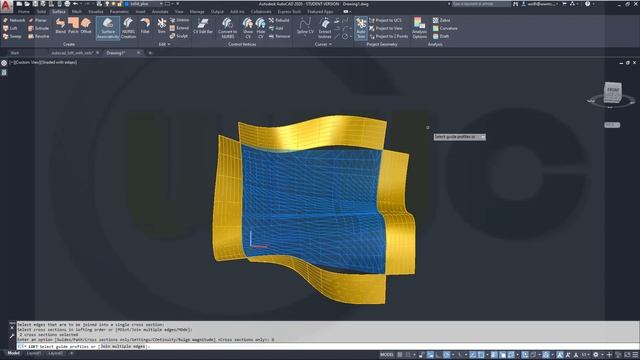This screenshot has height=360, width=640.
Task: Click Show CV button
Action: (248, 28)
